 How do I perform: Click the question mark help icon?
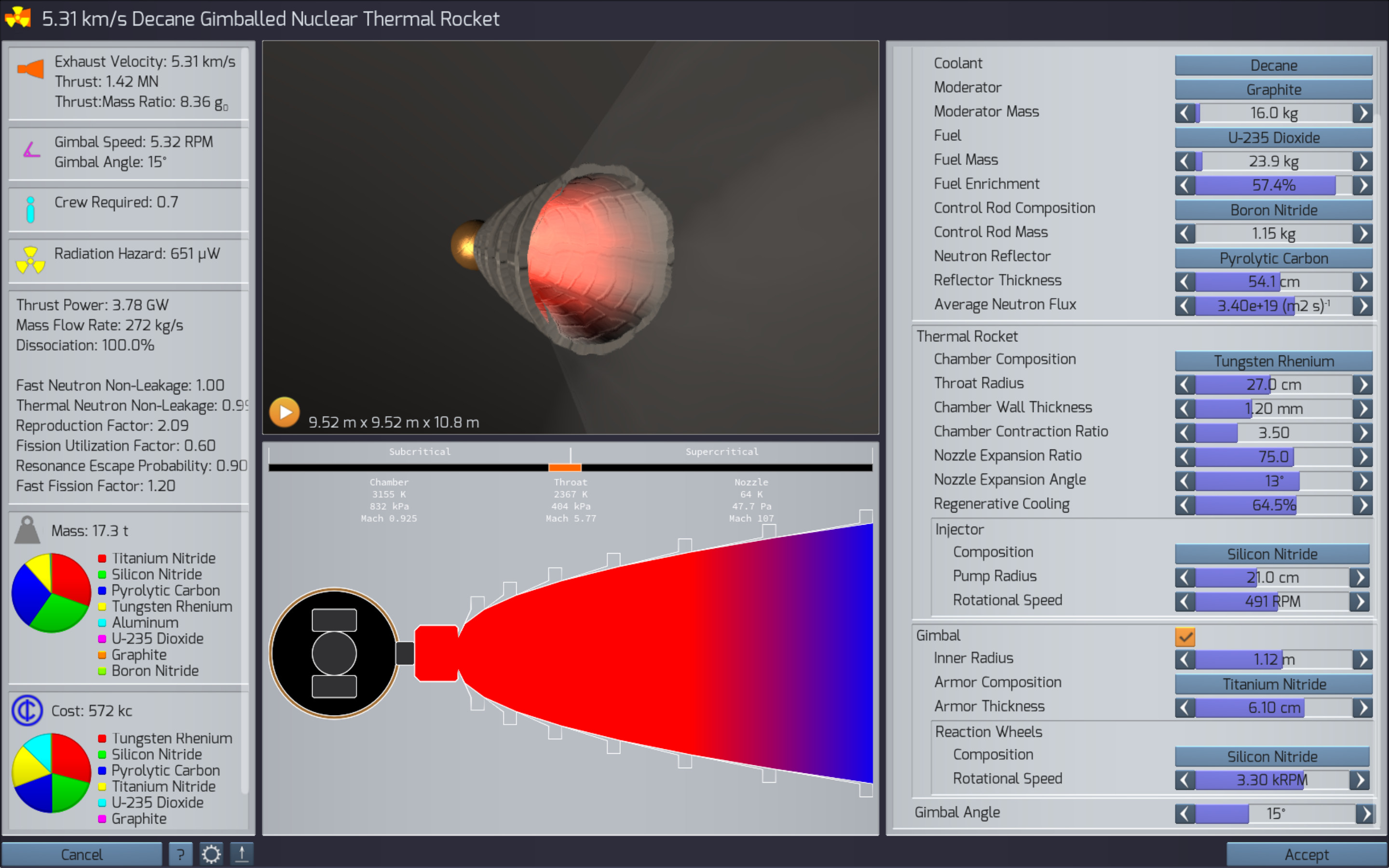coord(181,854)
